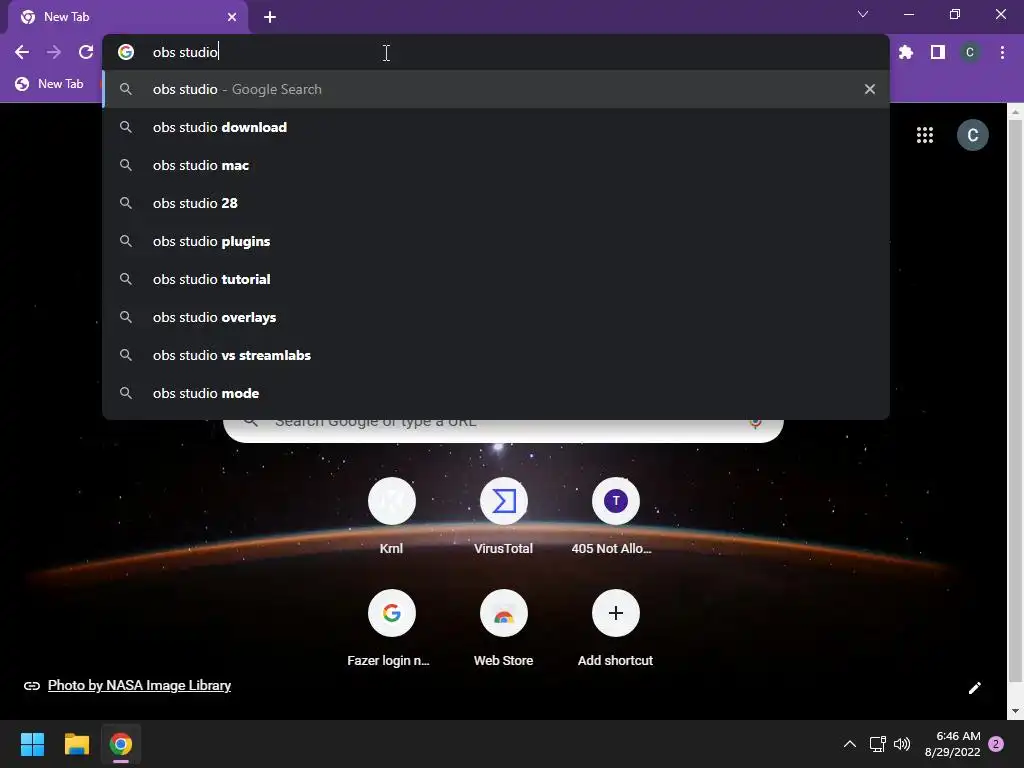Open Chrome three-dot menu

(x=1002, y=52)
